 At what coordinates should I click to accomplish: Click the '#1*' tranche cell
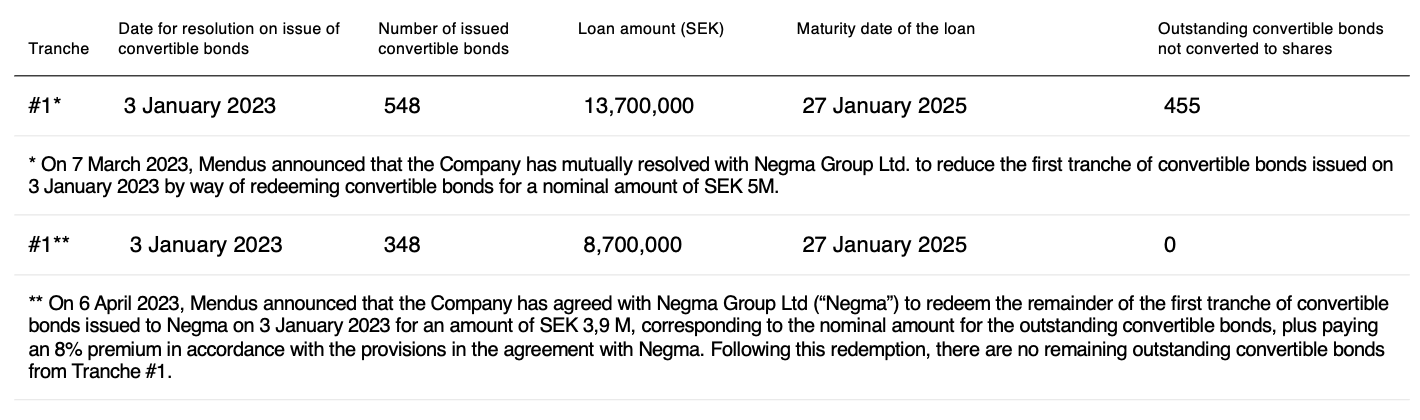[45, 105]
